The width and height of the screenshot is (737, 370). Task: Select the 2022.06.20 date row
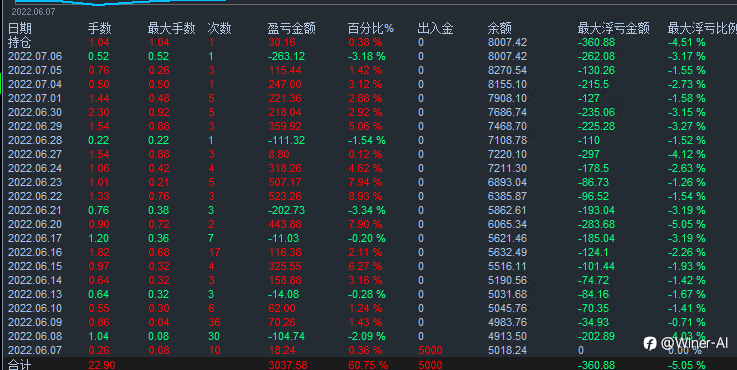pyautogui.click(x=35, y=224)
